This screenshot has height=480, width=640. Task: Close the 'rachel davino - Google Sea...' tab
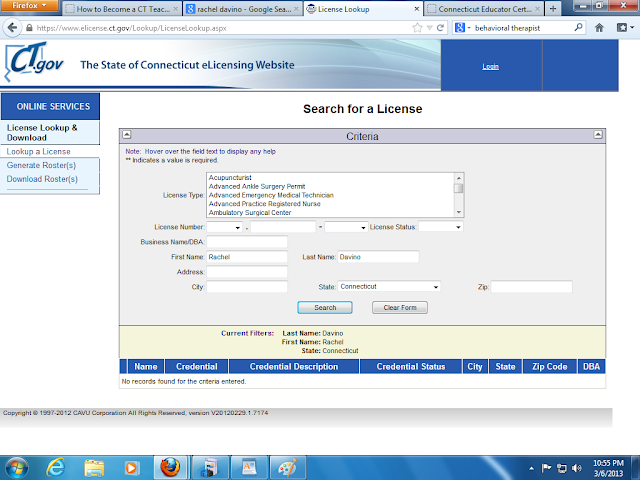(x=297, y=9)
